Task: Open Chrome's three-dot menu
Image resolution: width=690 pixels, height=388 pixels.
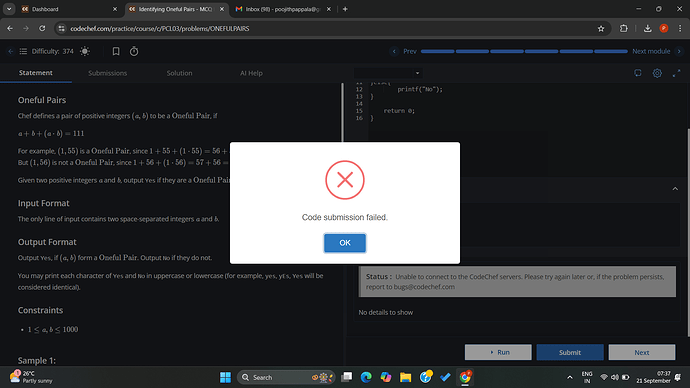Action: click(x=680, y=28)
